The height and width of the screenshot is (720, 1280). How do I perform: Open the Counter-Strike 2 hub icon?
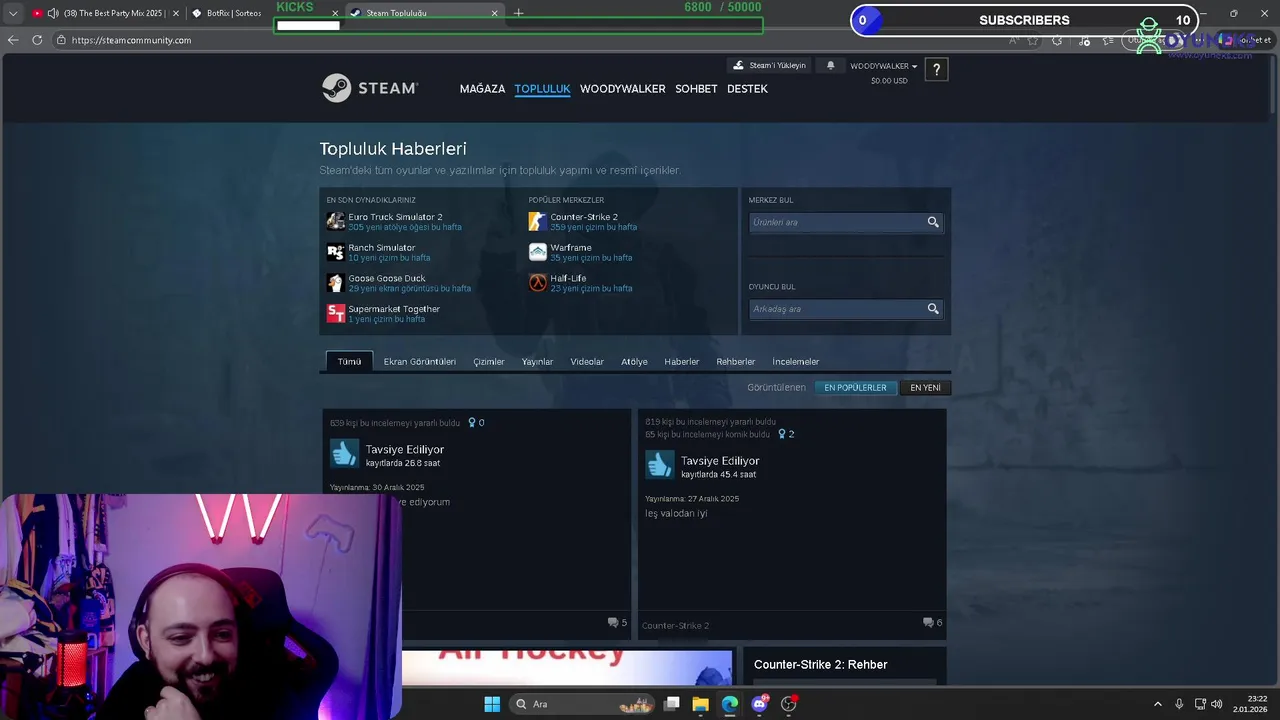[x=538, y=221]
